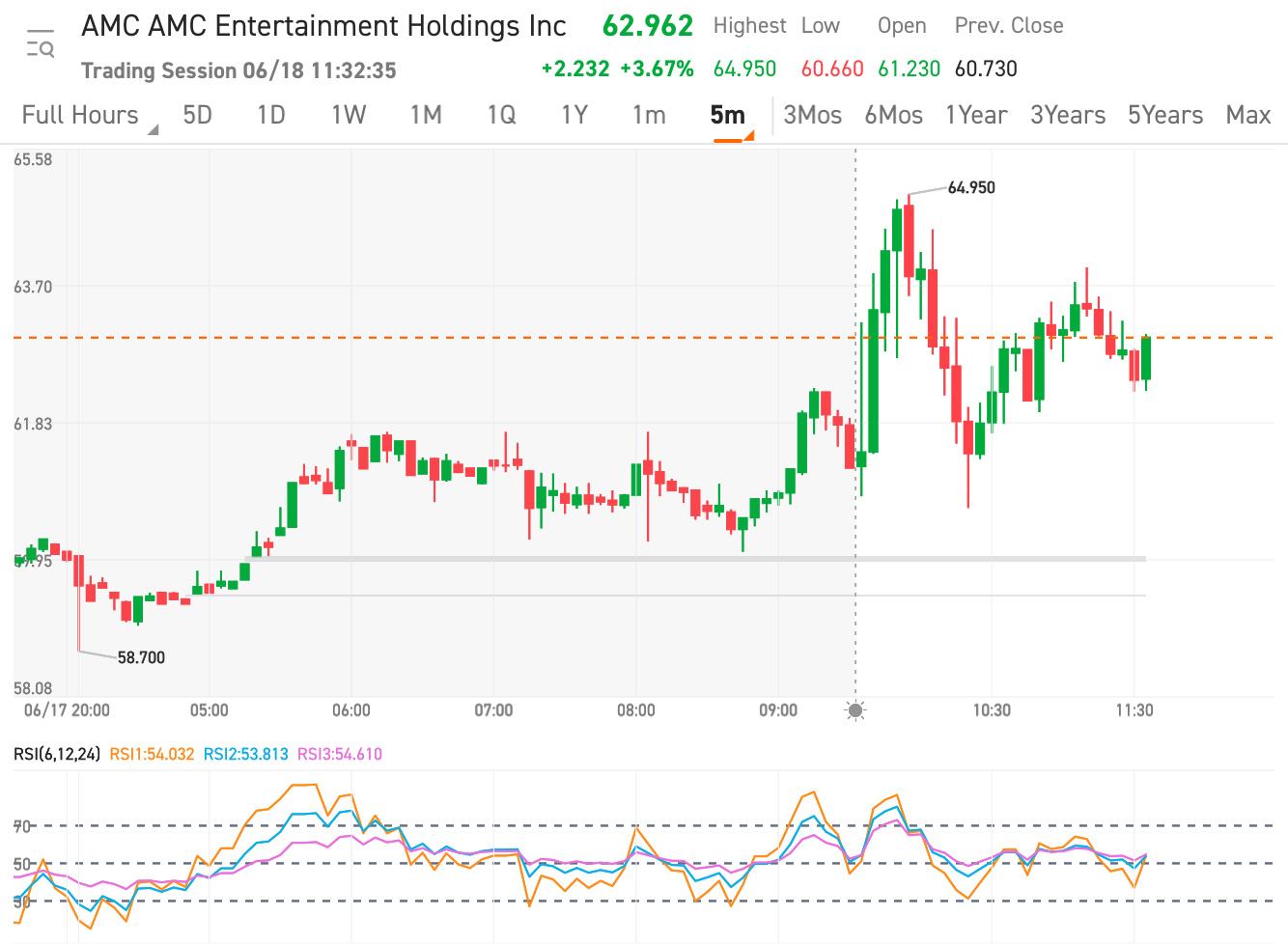Click the RSI3:54.610 pink legend
Image resolution: width=1288 pixels, height=944 pixels.
point(340,754)
